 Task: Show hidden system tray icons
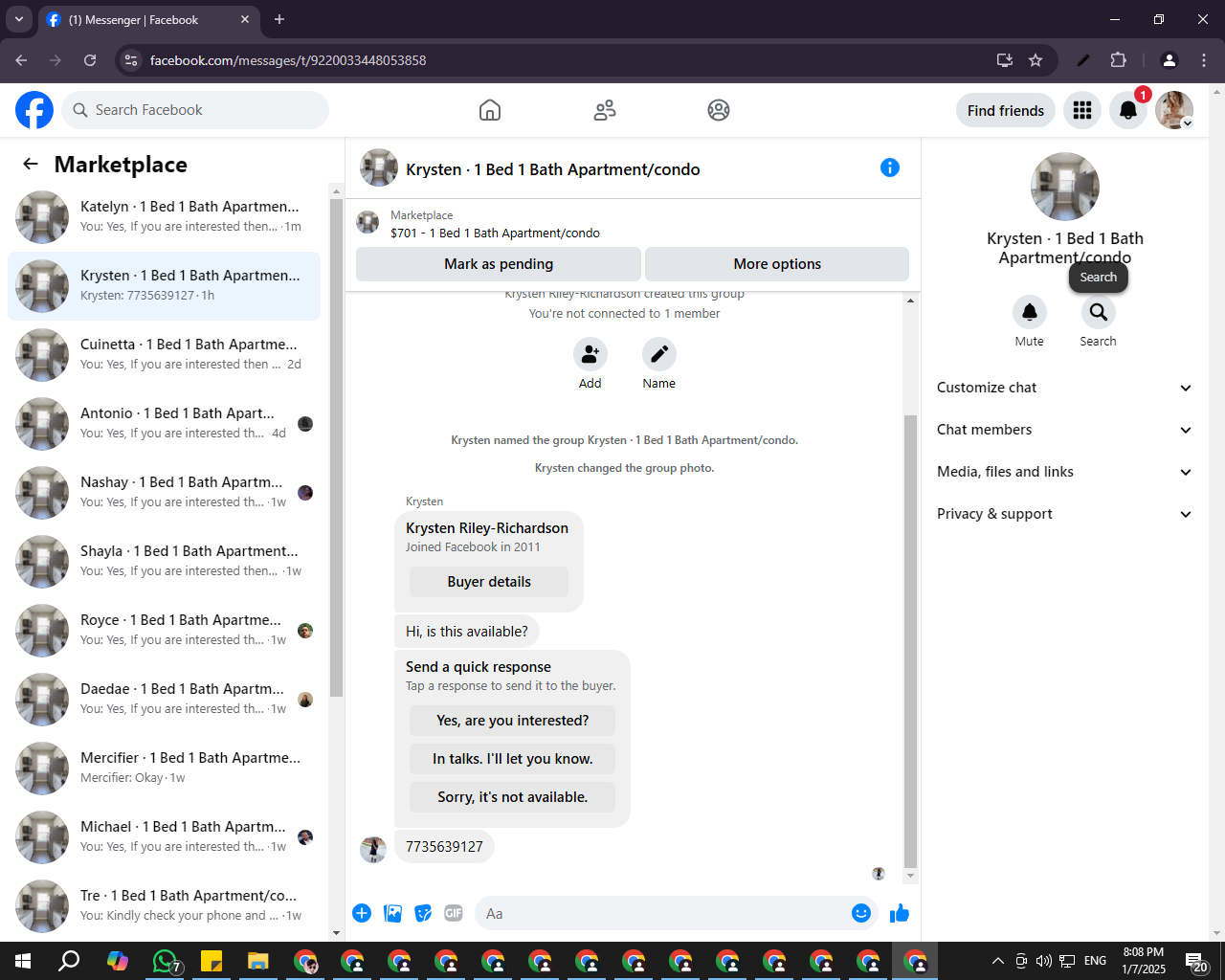997,961
